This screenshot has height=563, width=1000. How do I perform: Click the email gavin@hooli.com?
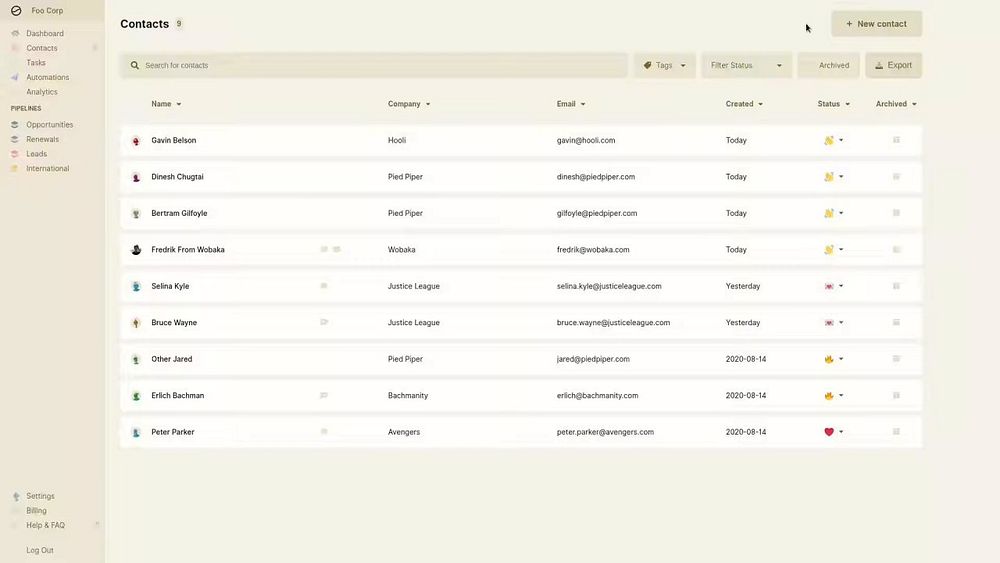[x=585, y=140]
